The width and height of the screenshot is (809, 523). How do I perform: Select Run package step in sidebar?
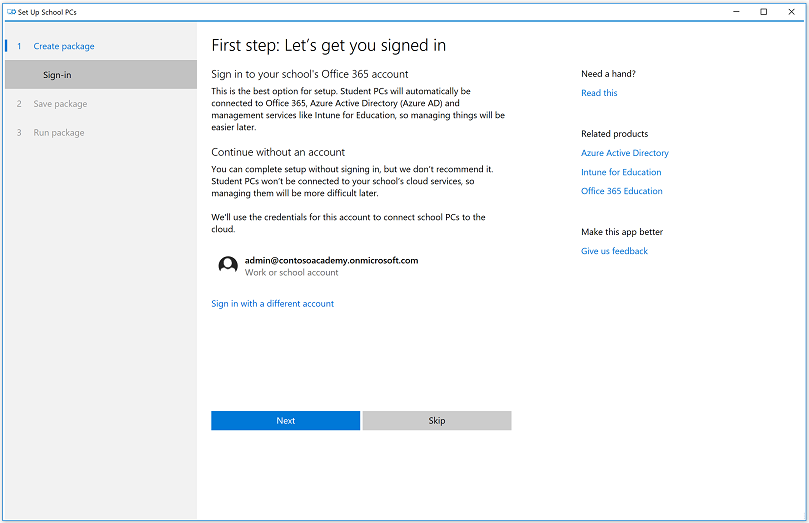(58, 133)
